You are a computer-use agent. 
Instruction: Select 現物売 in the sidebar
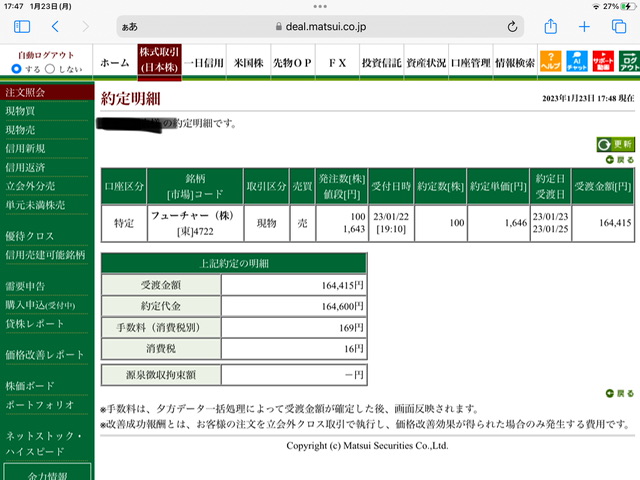click(20, 130)
